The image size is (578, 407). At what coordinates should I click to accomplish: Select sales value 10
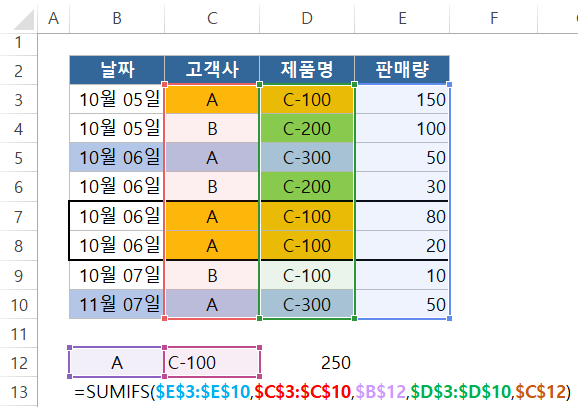click(x=402, y=275)
